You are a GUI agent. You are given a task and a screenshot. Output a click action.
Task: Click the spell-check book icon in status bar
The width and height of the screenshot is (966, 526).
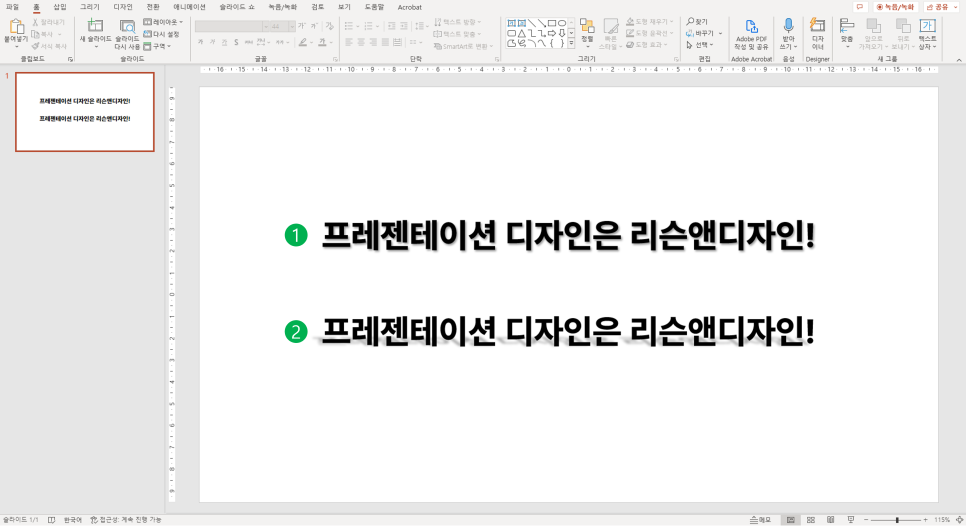[51, 520]
